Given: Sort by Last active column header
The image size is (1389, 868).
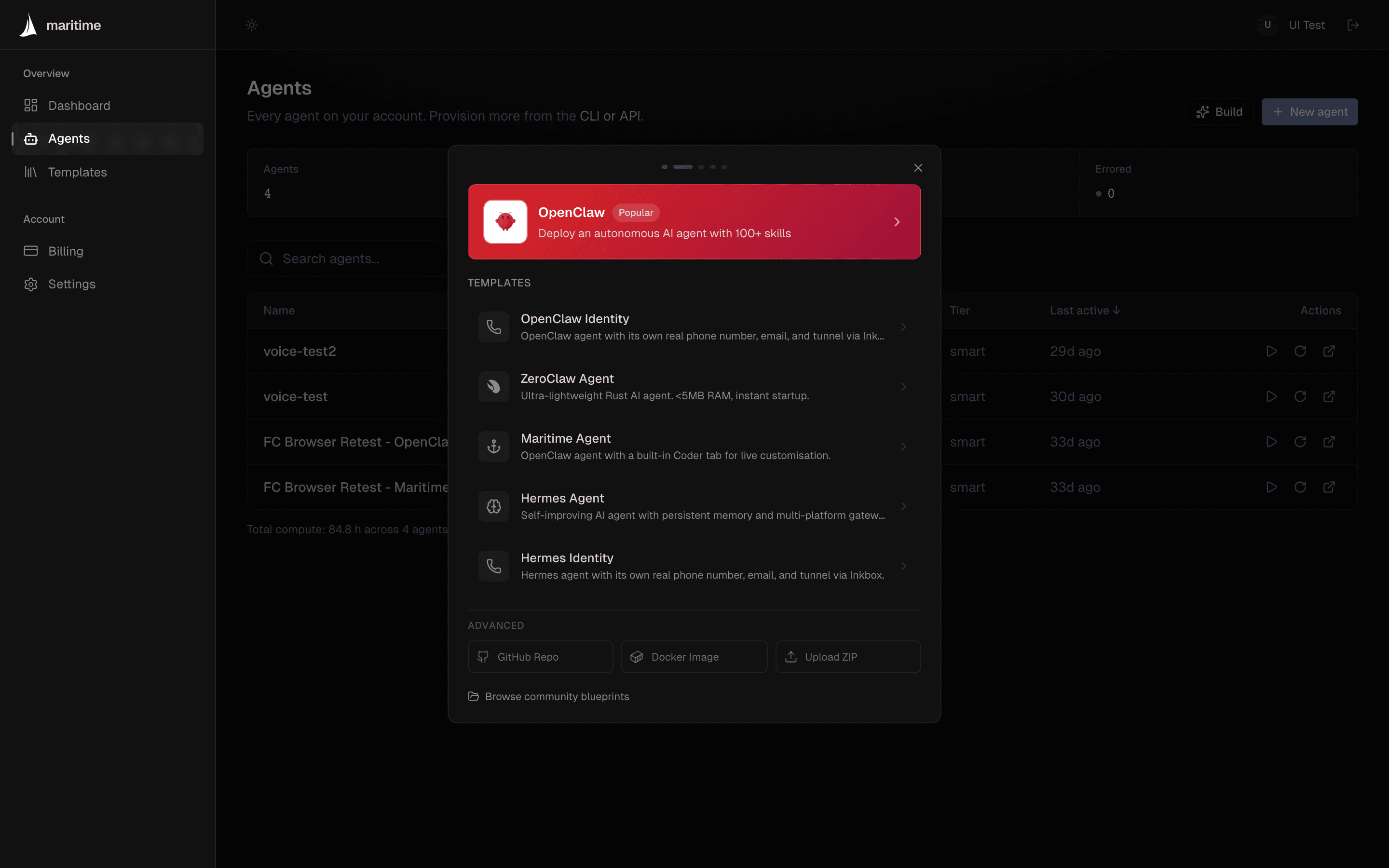Looking at the screenshot, I should pos(1085,311).
